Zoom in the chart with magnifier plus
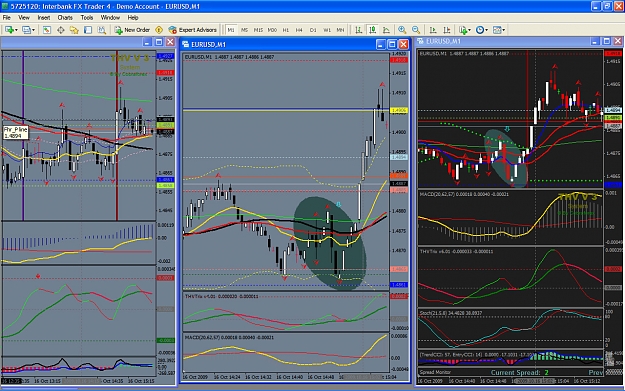The image size is (625, 391). tap(402, 30)
